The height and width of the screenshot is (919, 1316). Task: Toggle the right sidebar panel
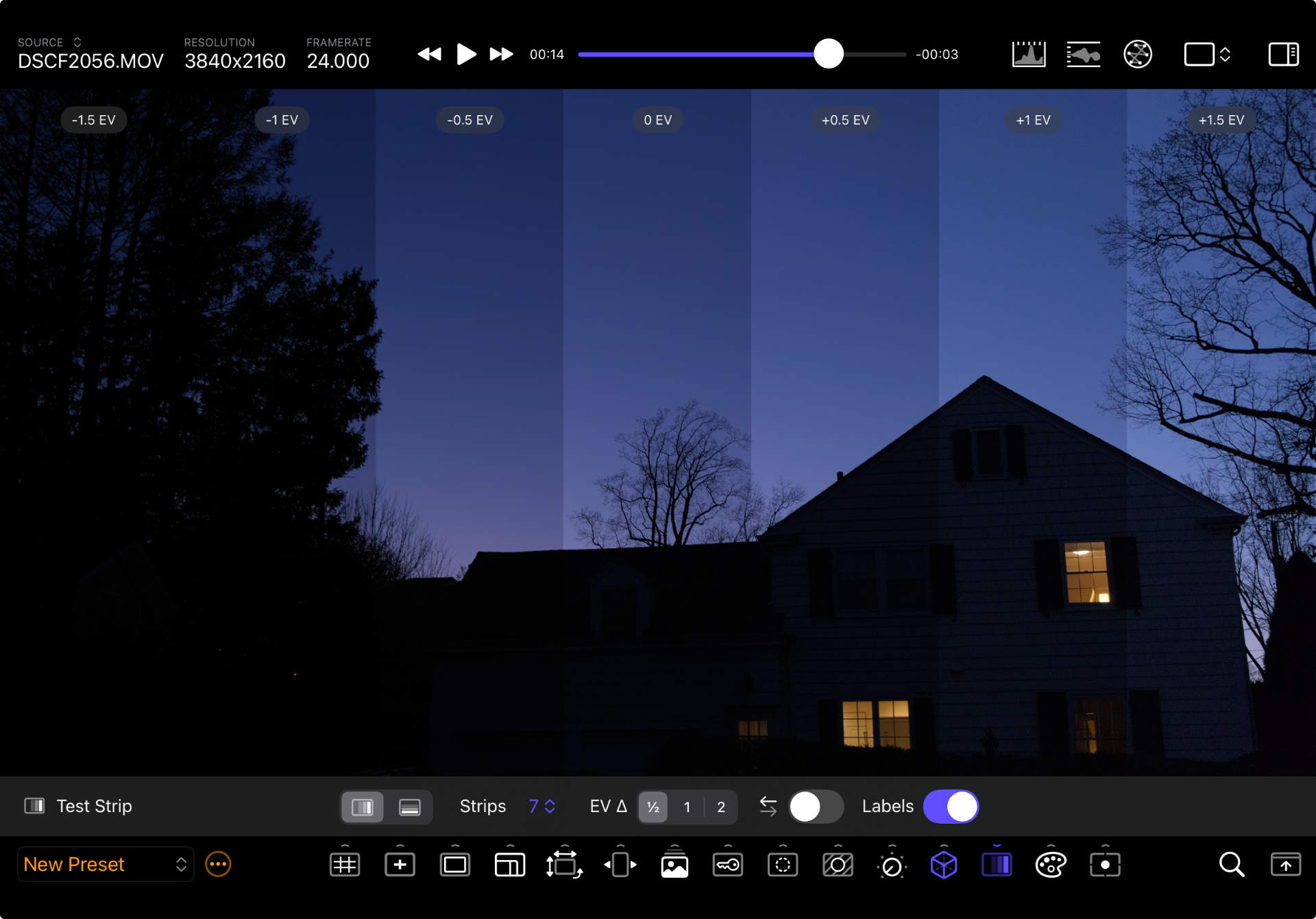1283,54
